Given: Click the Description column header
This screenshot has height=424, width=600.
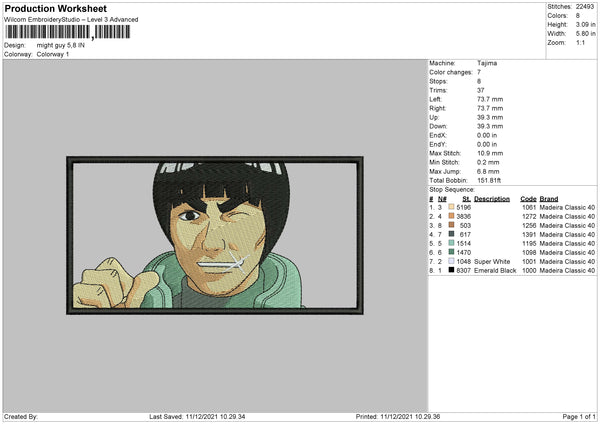Looking at the screenshot, I should click(x=492, y=198).
